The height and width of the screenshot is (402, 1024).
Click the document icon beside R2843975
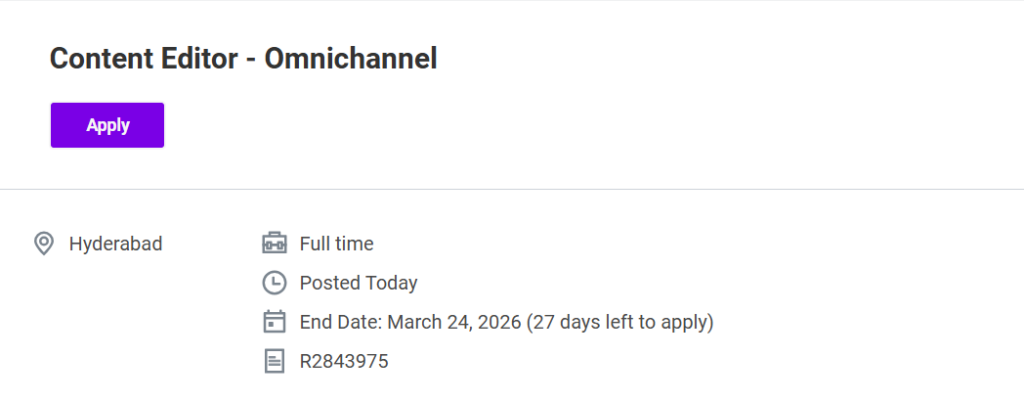[x=274, y=361]
